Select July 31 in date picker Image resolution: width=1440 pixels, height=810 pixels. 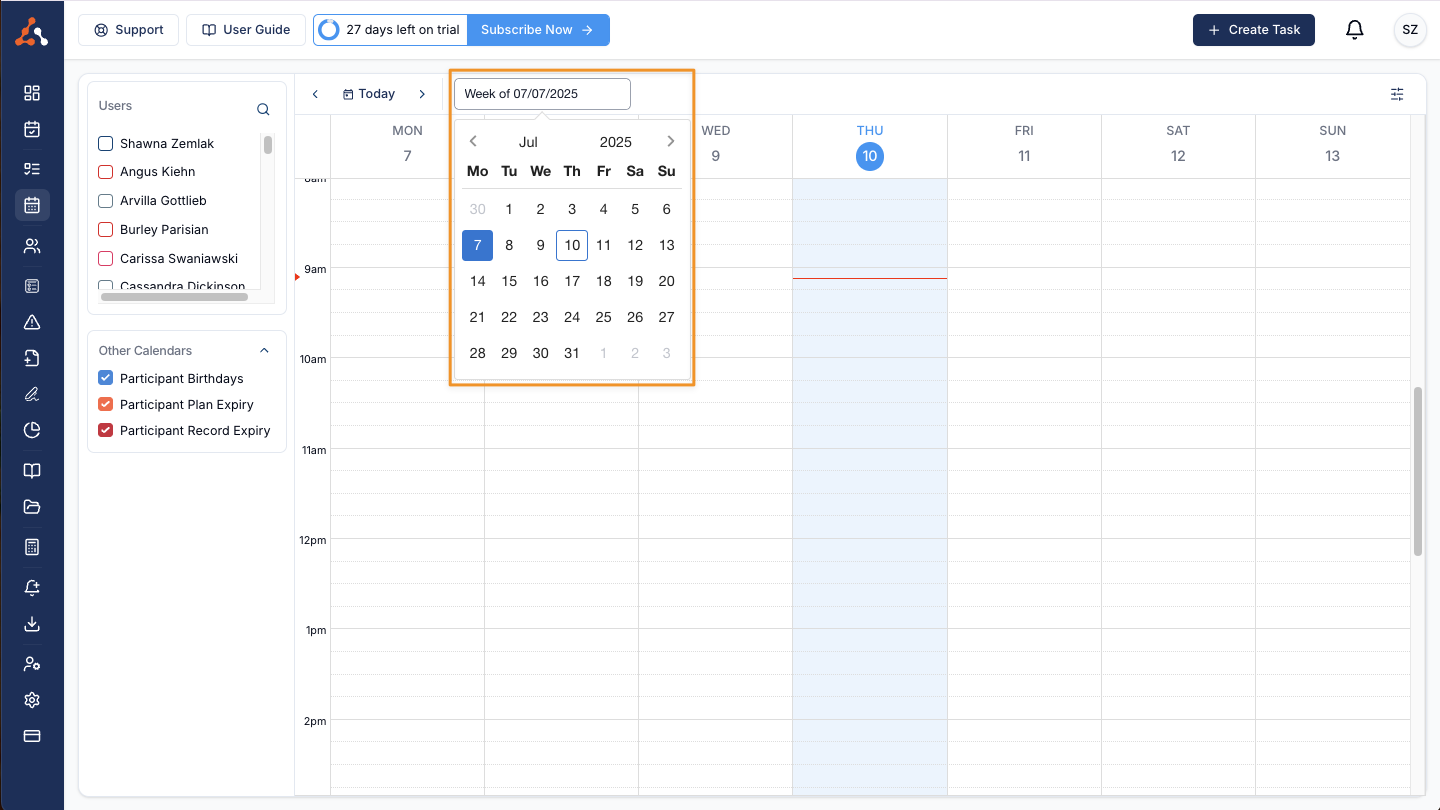(x=572, y=353)
